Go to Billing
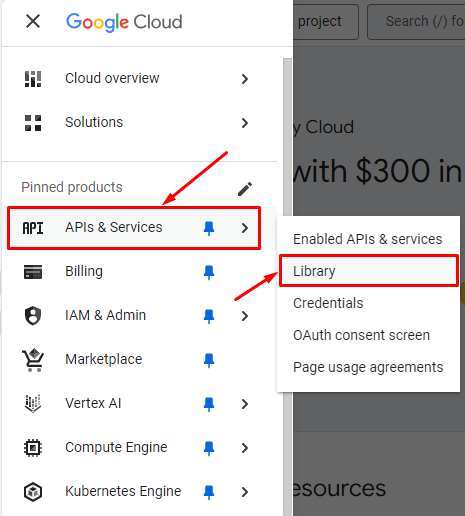465x516 pixels. point(84,271)
